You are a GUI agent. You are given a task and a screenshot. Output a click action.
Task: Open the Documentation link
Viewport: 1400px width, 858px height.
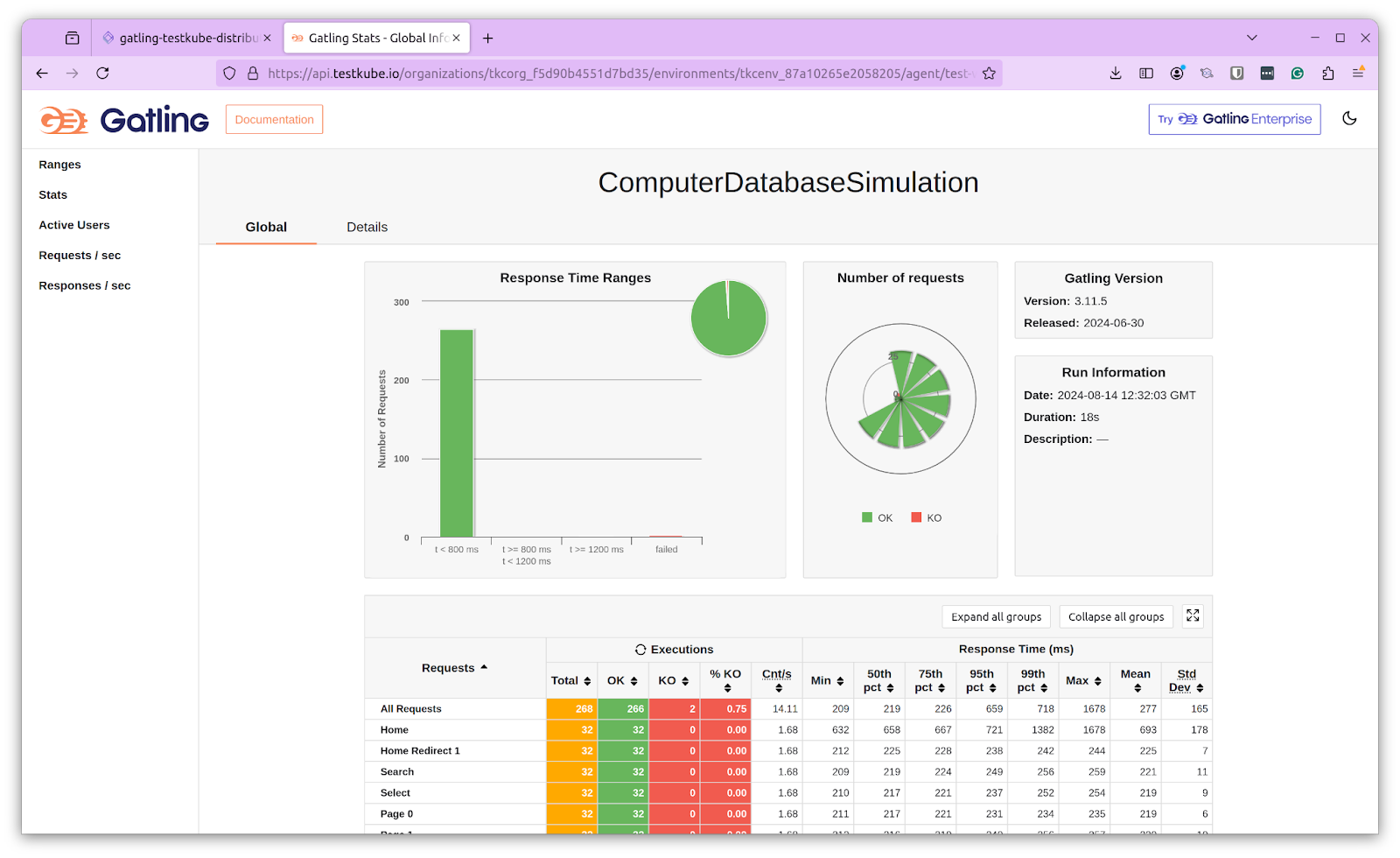(x=274, y=120)
